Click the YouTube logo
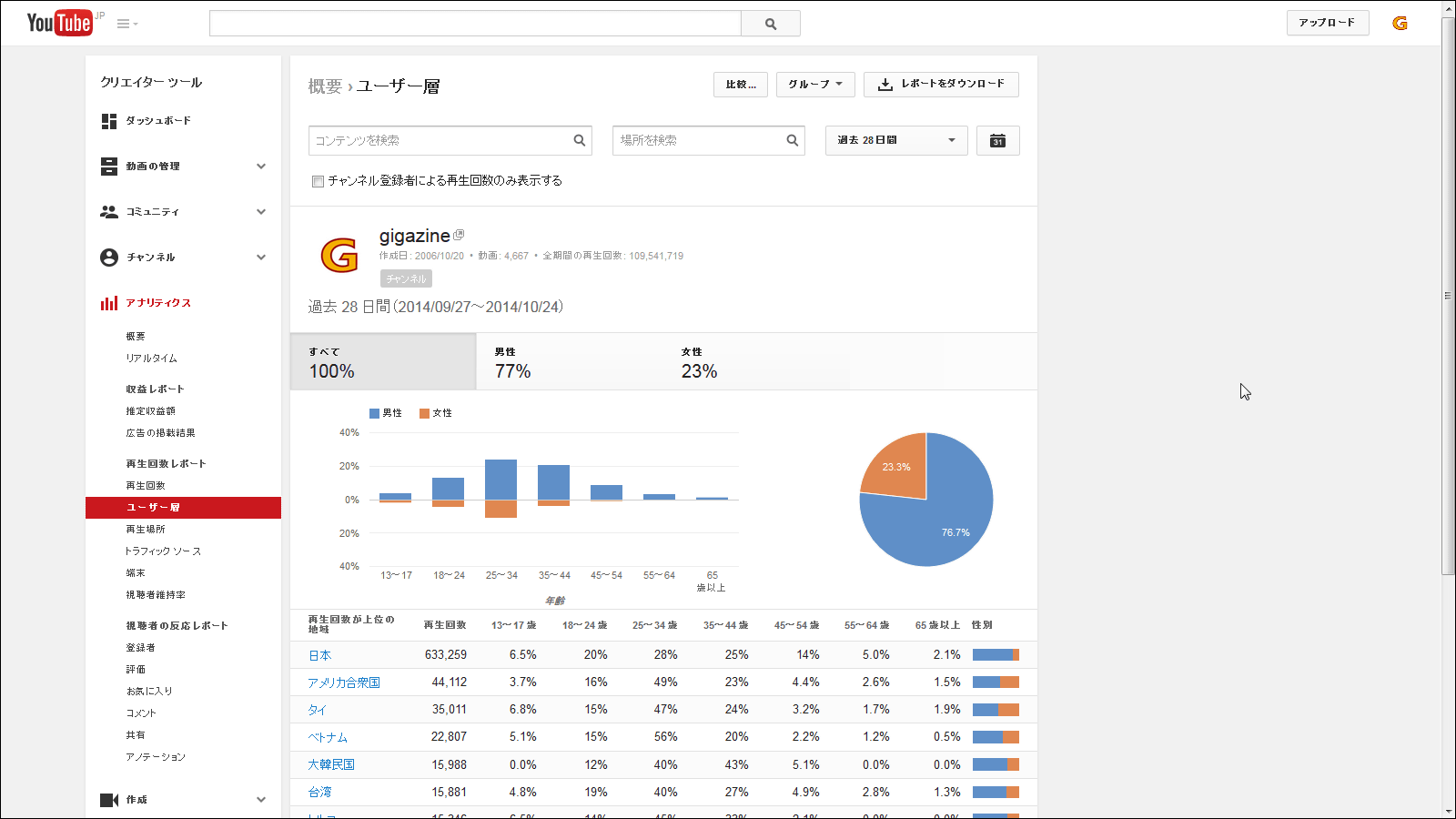Viewport: 1456px width, 819px height. [59, 23]
